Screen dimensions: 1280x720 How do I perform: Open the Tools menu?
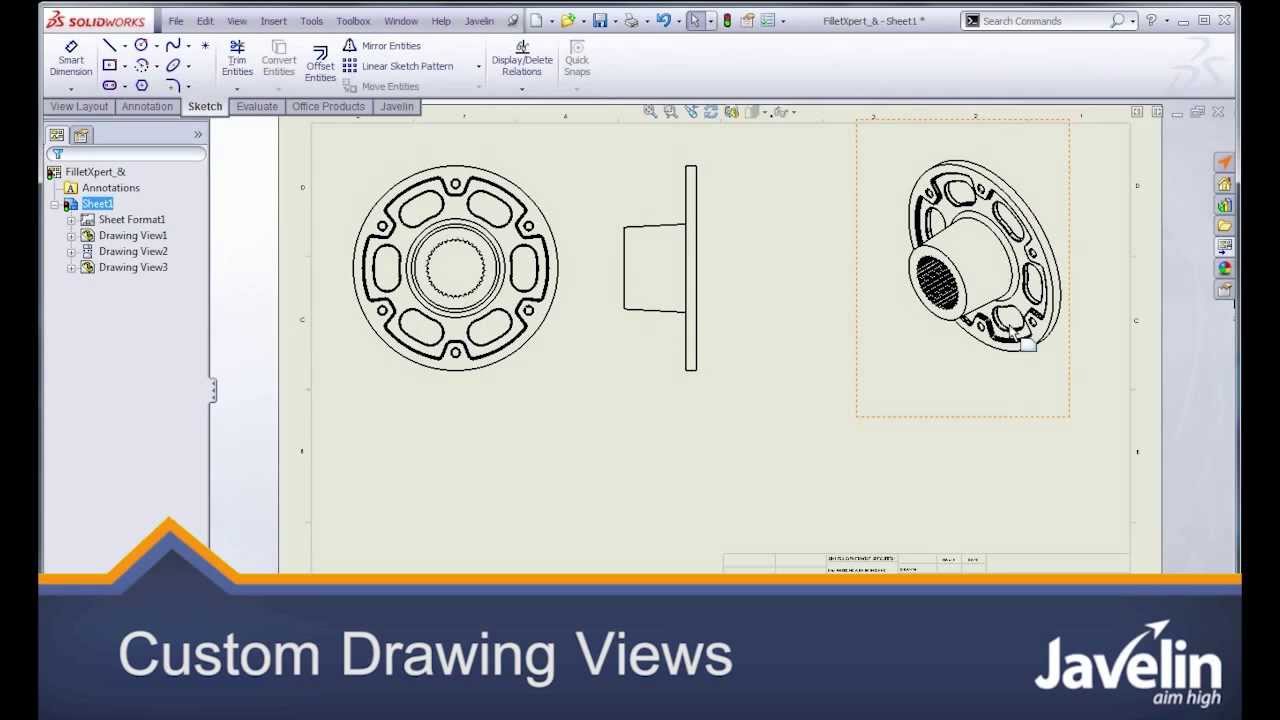point(311,21)
